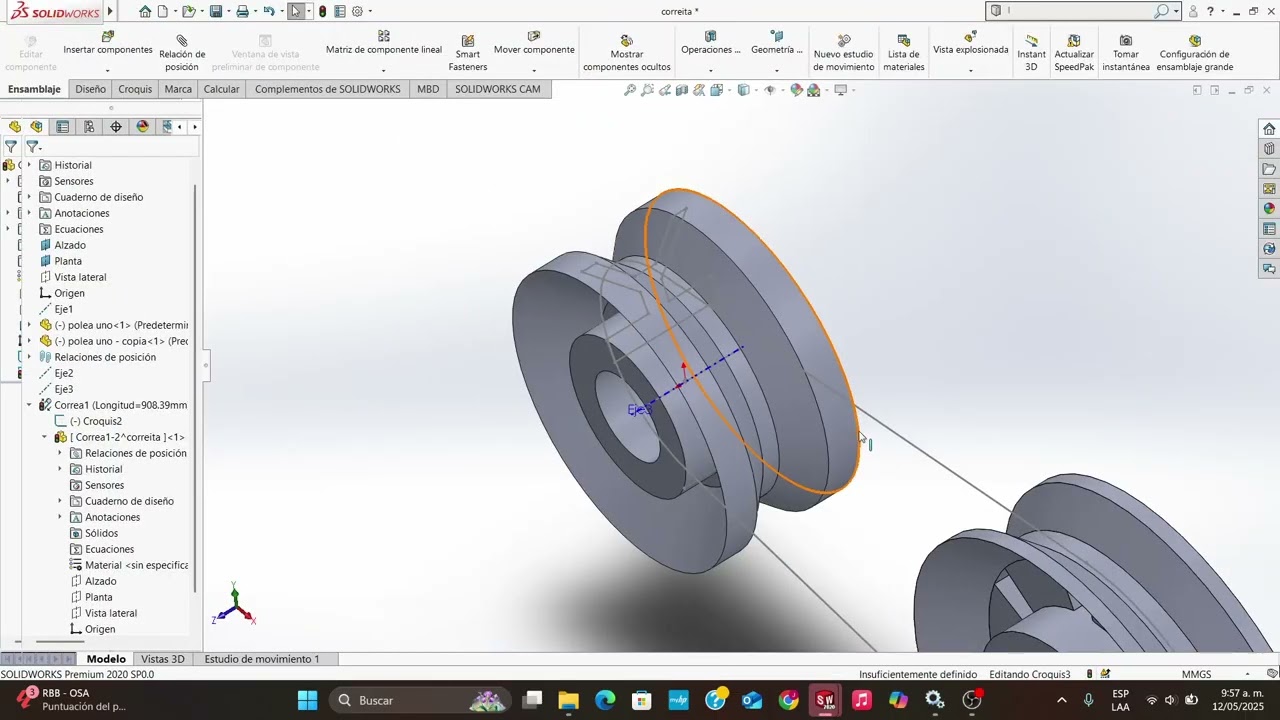The image size is (1280, 720).
Task: Click Mostrar componentes ocultos tool
Action: (x=627, y=53)
